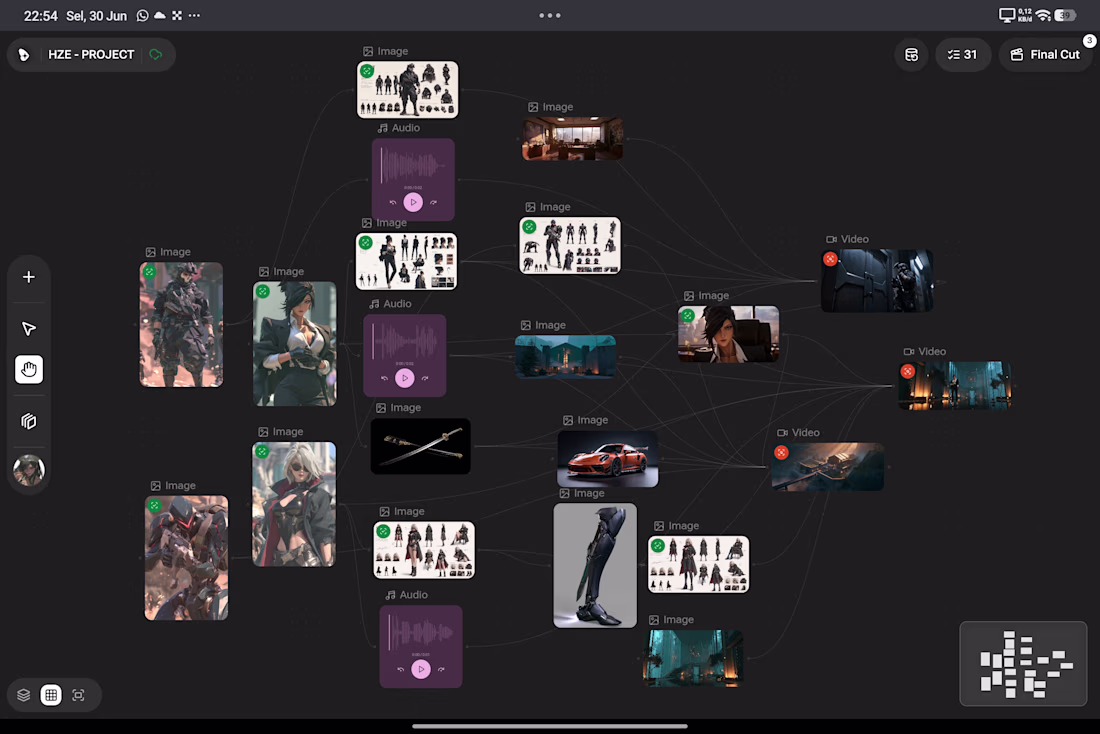The image size is (1100, 734).
Task: Select the pointer cursor tool
Action: pyautogui.click(x=29, y=328)
